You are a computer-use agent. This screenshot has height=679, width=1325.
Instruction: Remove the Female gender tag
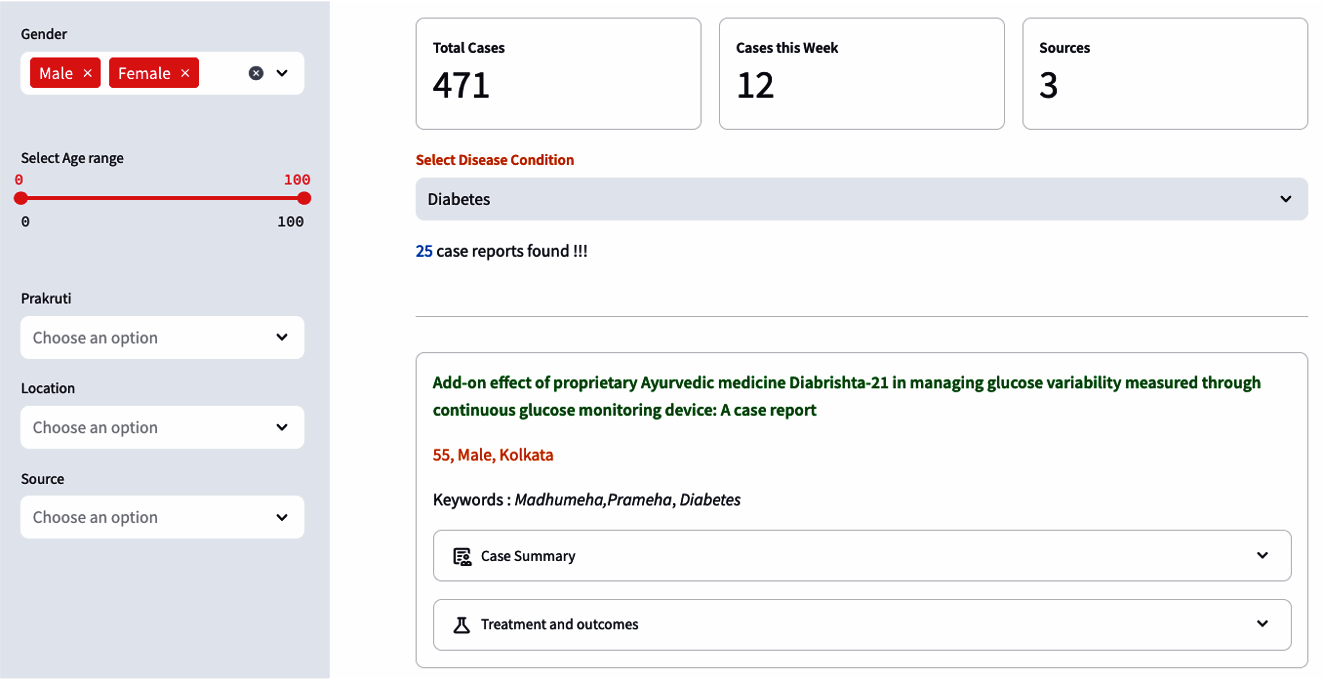coord(185,73)
